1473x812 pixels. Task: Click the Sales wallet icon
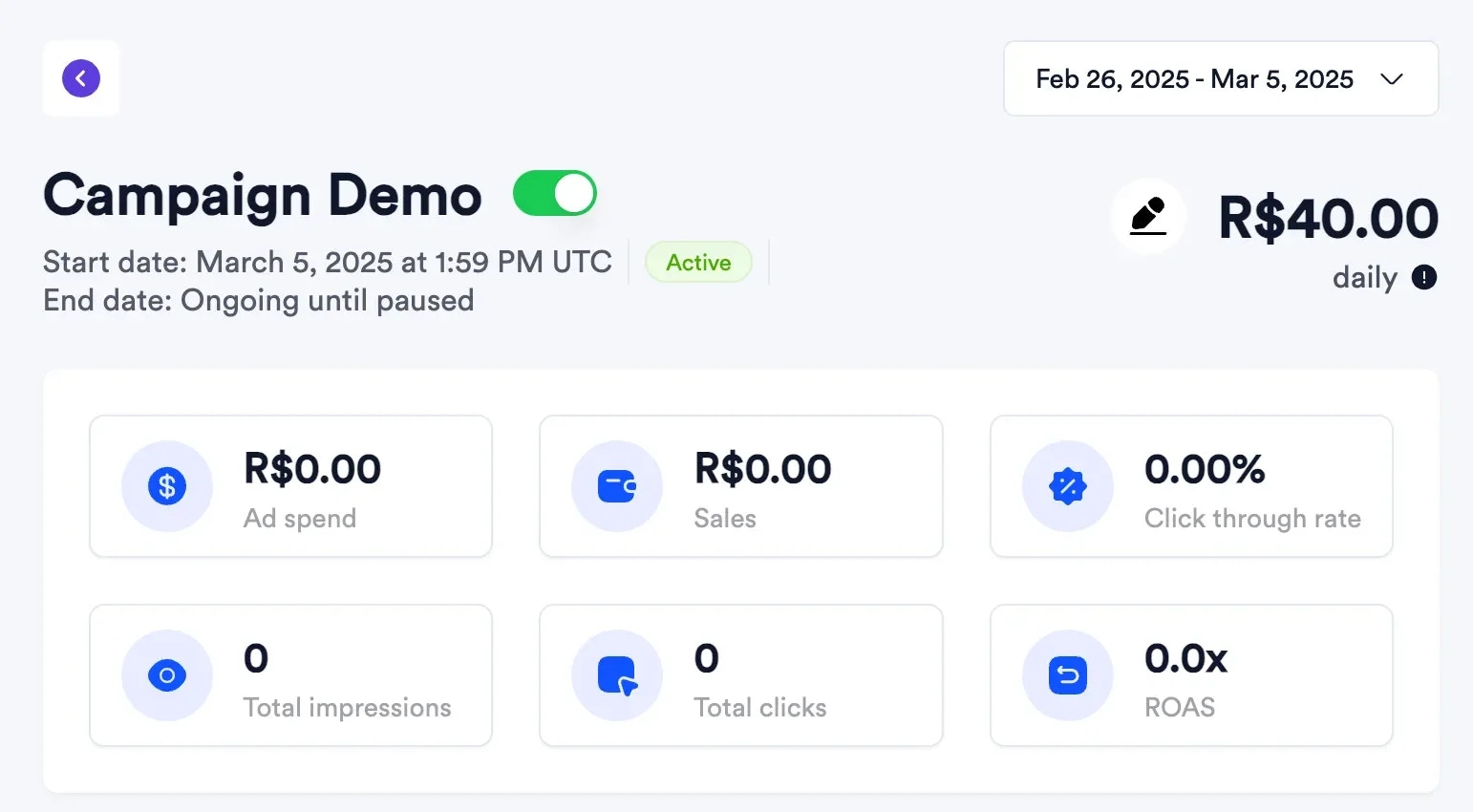tap(616, 486)
